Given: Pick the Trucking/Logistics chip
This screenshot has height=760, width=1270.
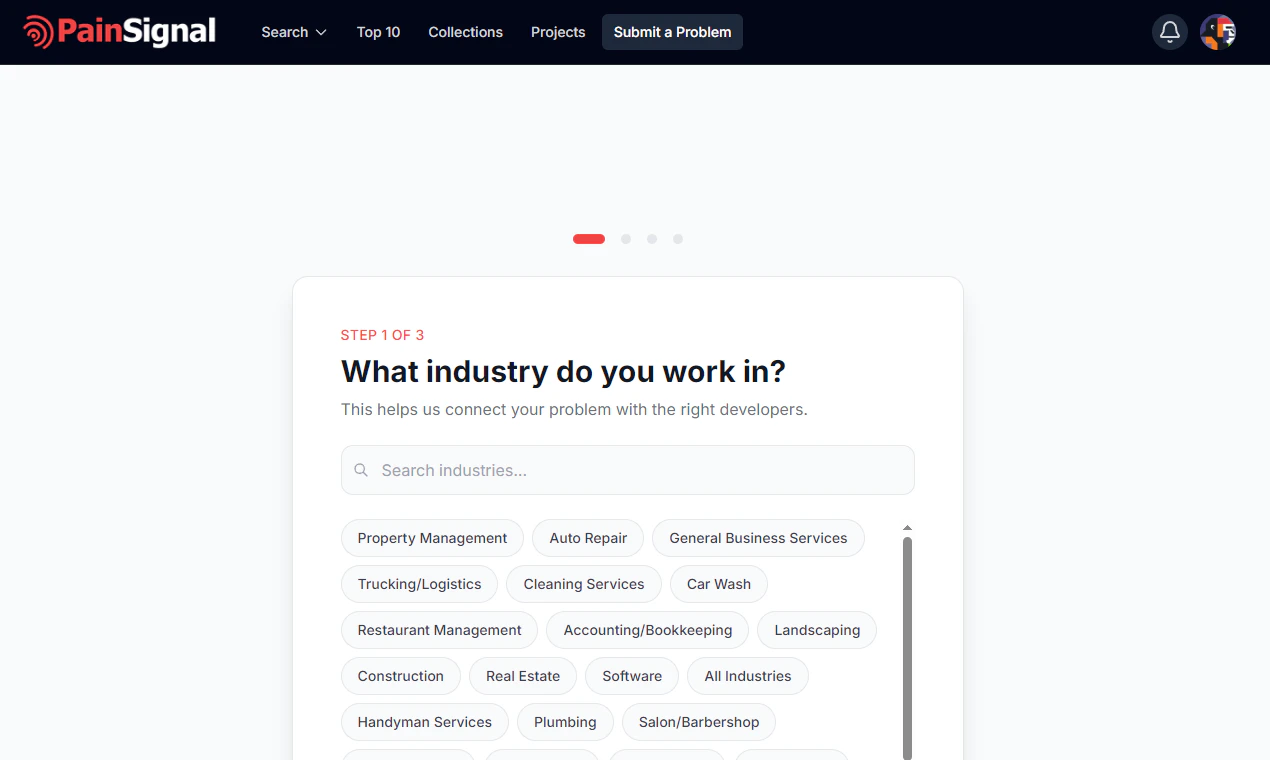Looking at the screenshot, I should (419, 584).
